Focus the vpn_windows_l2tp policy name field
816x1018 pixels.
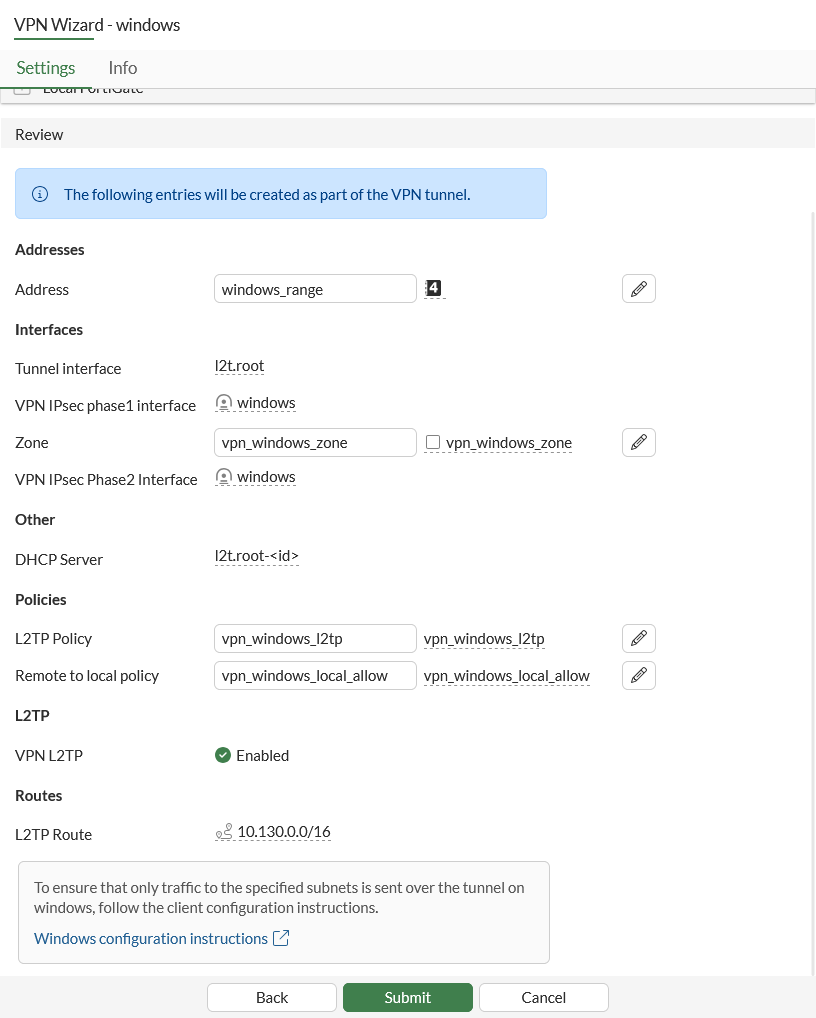pyautogui.click(x=315, y=638)
